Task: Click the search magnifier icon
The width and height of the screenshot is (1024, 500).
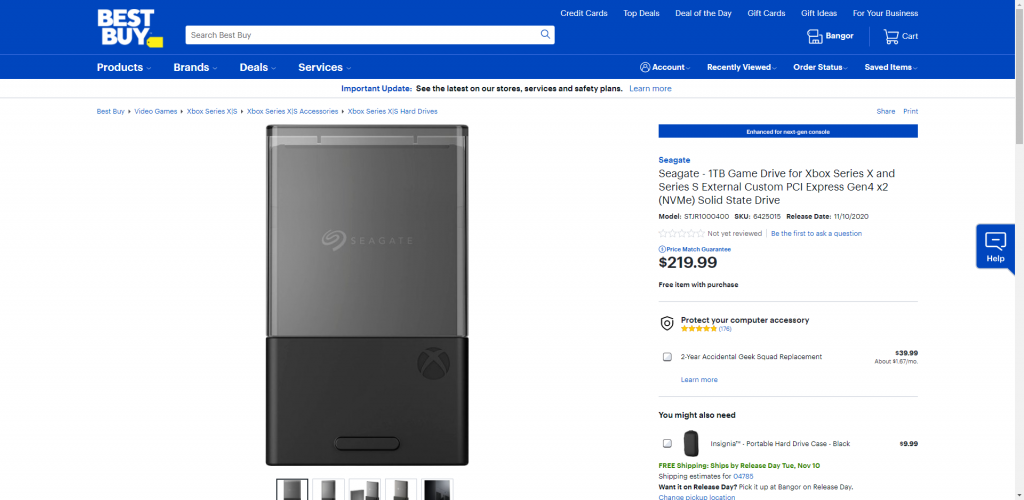Action: click(545, 35)
